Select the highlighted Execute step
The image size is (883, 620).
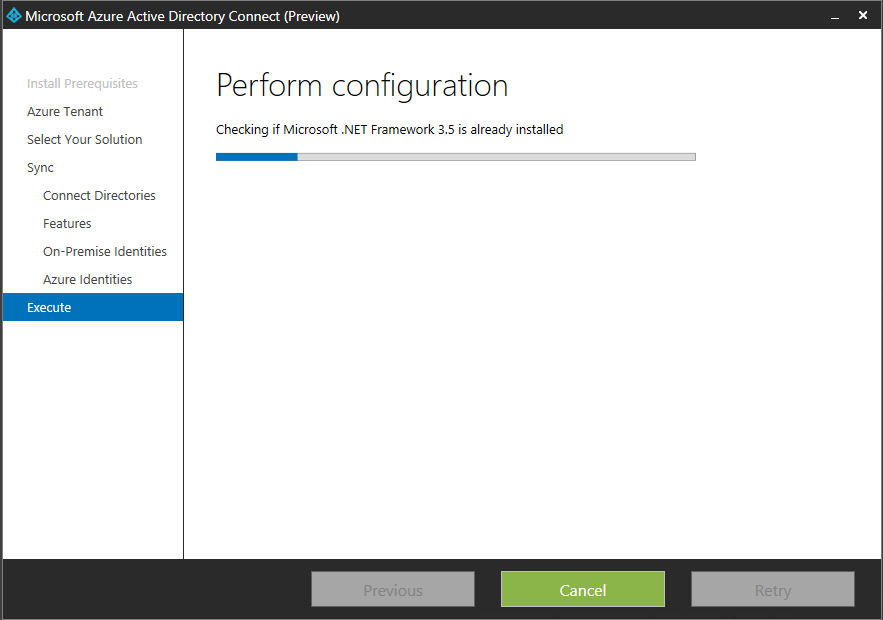coord(49,308)
